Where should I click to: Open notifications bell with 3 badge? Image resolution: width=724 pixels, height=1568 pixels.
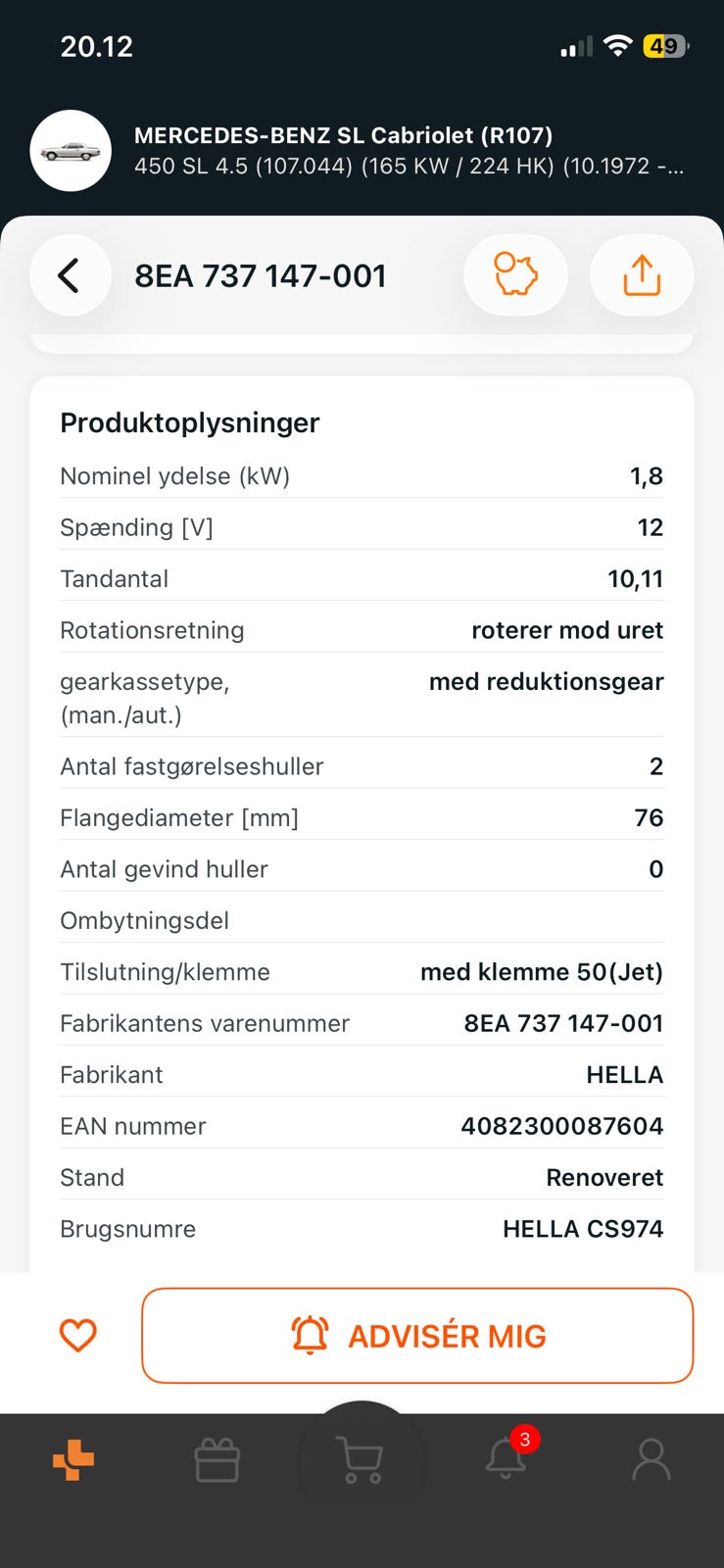(507, 1457)
